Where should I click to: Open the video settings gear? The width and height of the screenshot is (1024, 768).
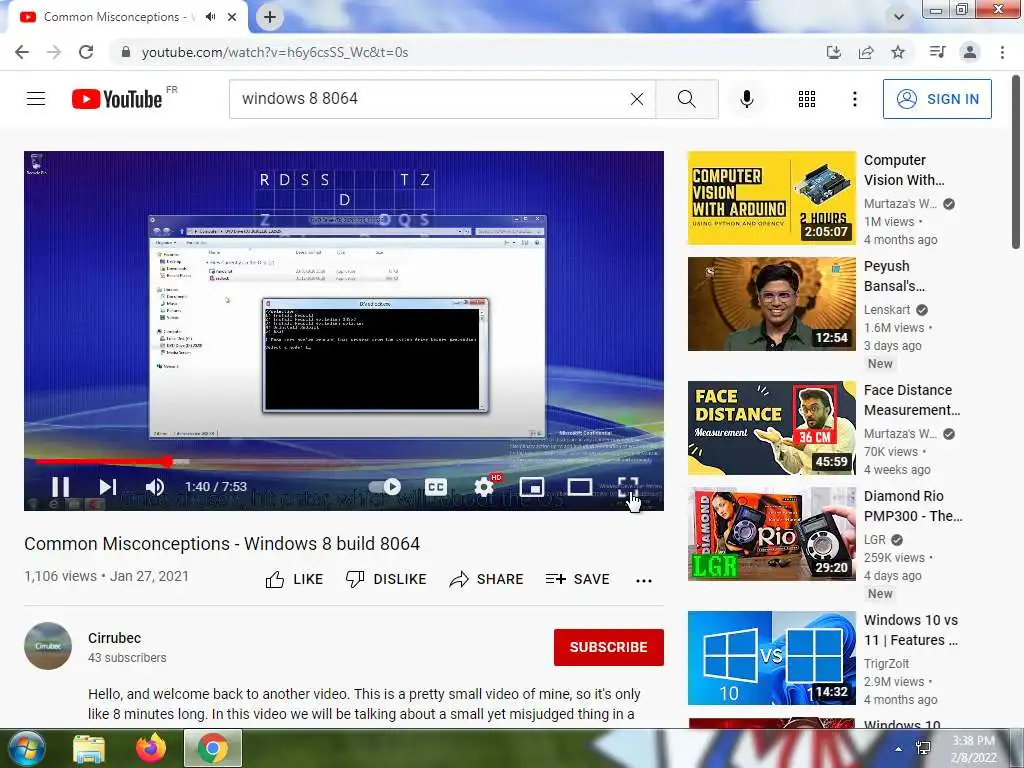(485, 487)
